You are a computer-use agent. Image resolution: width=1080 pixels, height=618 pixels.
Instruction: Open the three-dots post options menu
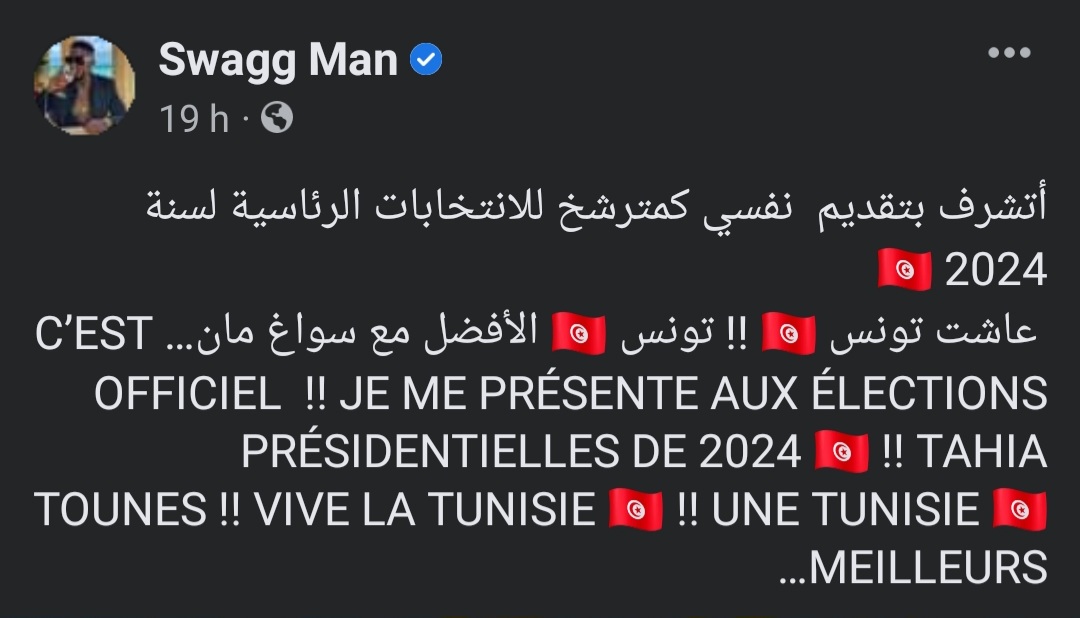click(x=1008, y=53)
